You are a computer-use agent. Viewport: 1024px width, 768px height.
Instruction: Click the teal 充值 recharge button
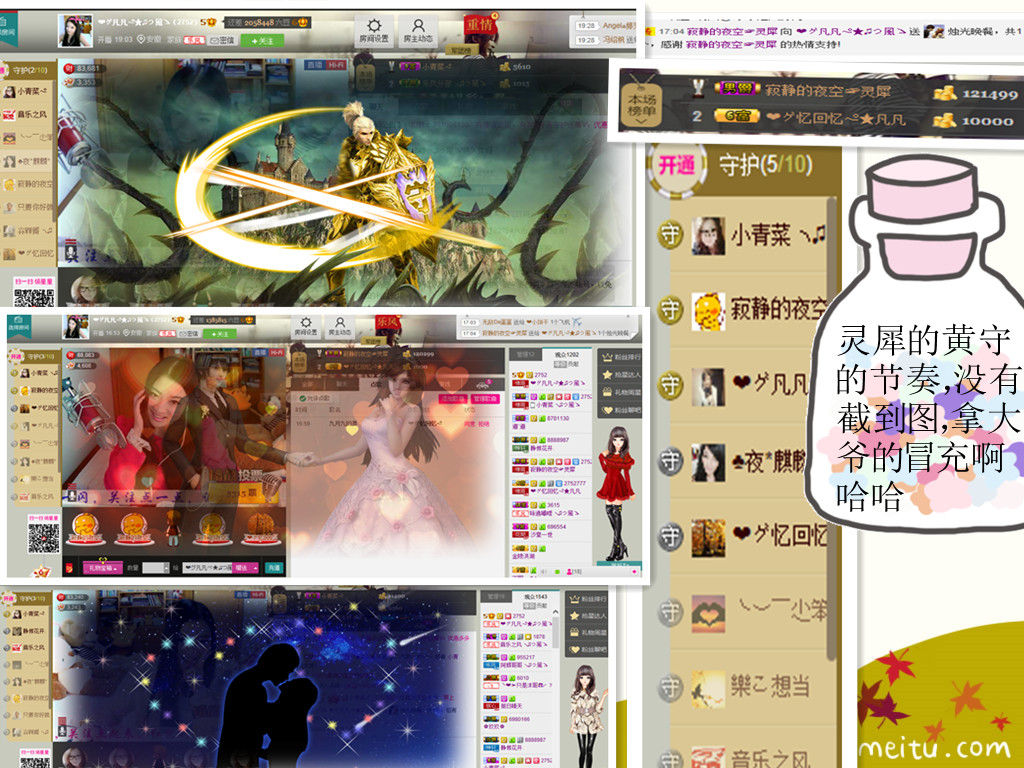point(274,568)
